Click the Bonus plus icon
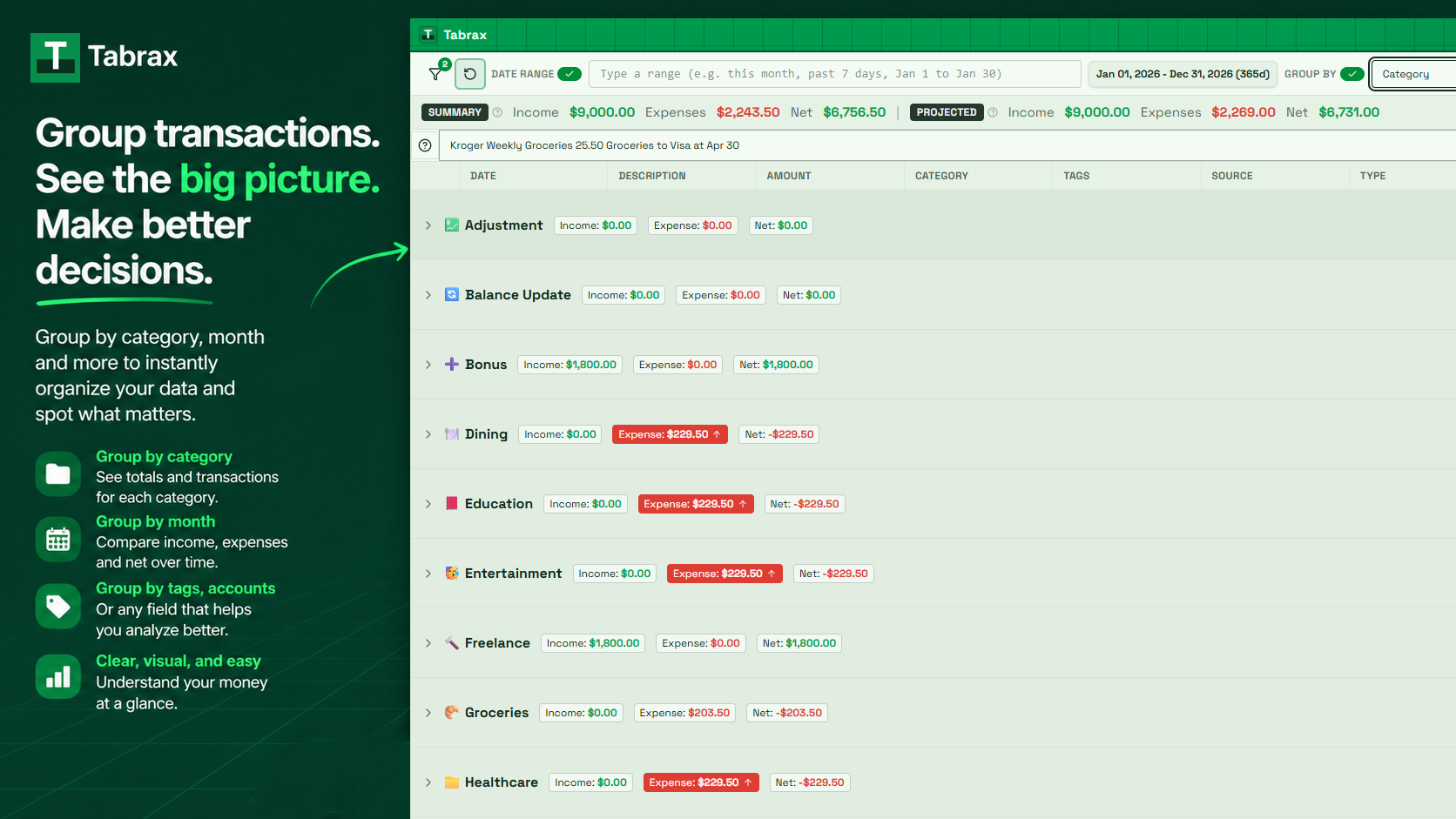The height and width of the screenshot is (819, 1456). point(452,365)
